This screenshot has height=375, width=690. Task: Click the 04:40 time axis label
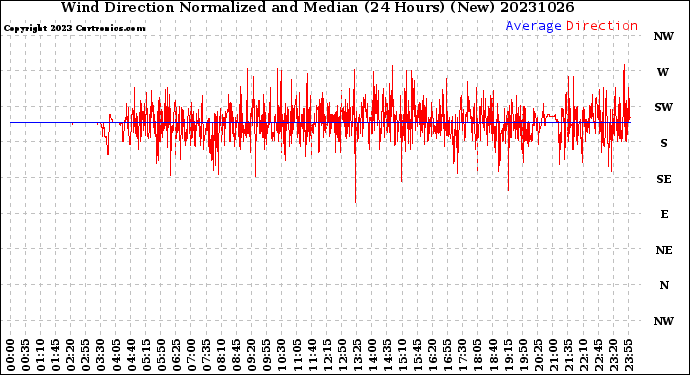click(132, 355)
